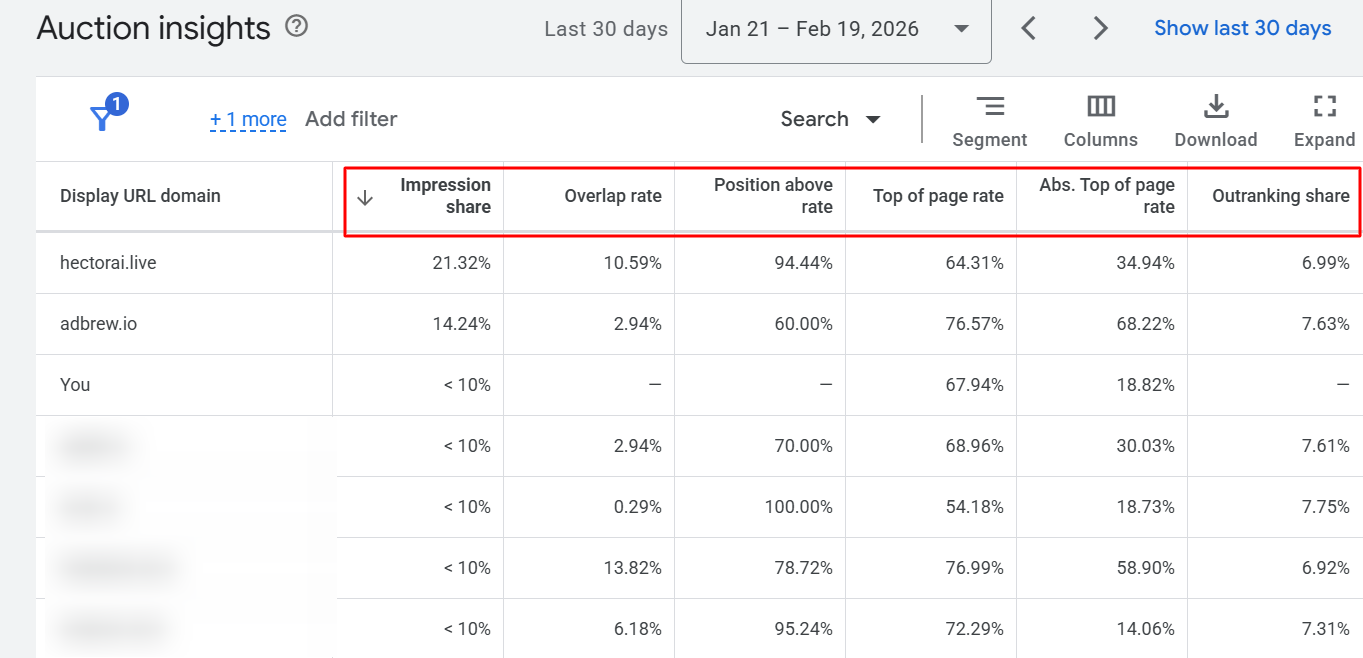Sort by Overlap rate column
Screen dimensions: 1363x658
[x=612, y=196]
